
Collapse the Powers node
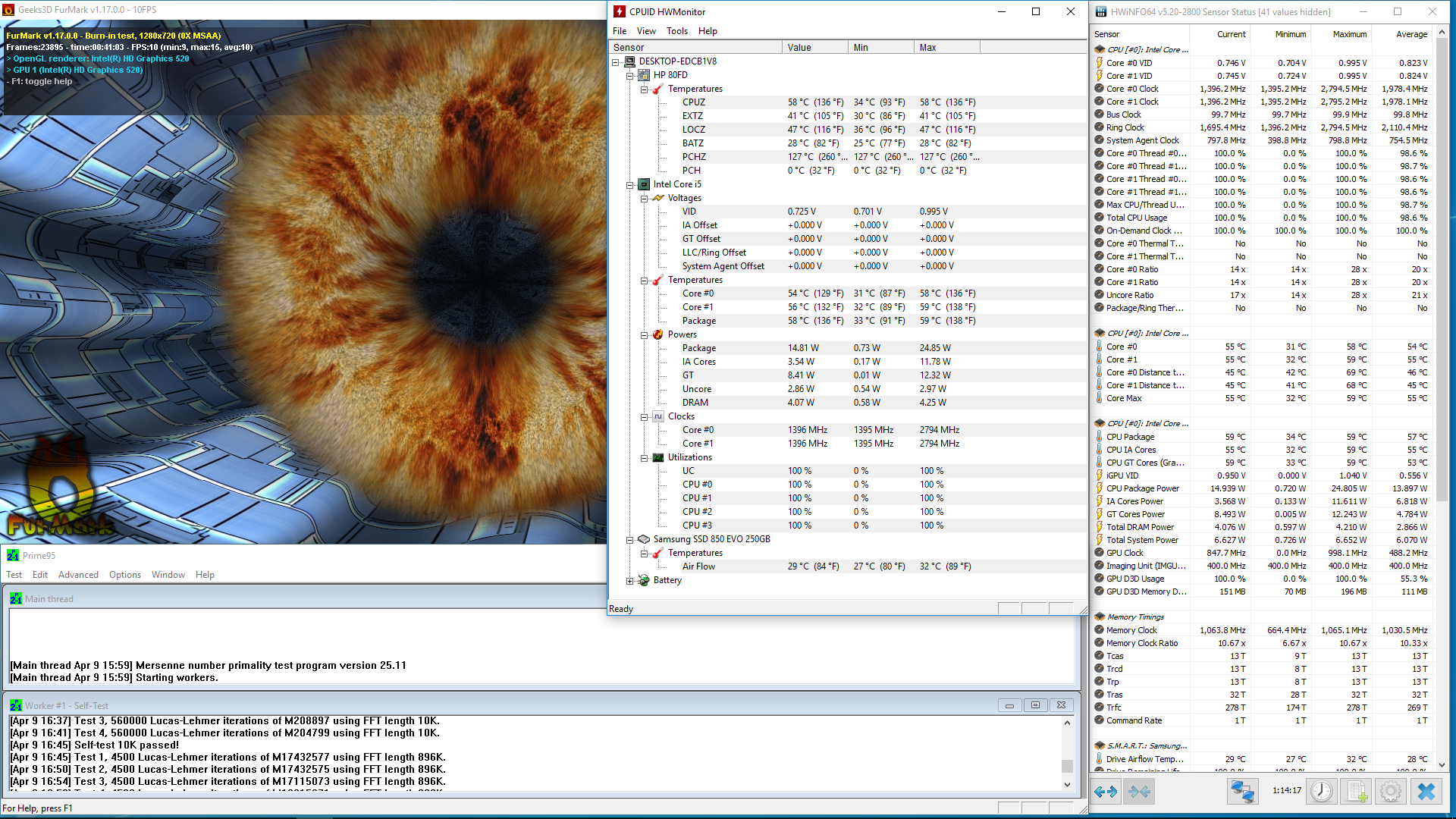click(644, 335)
